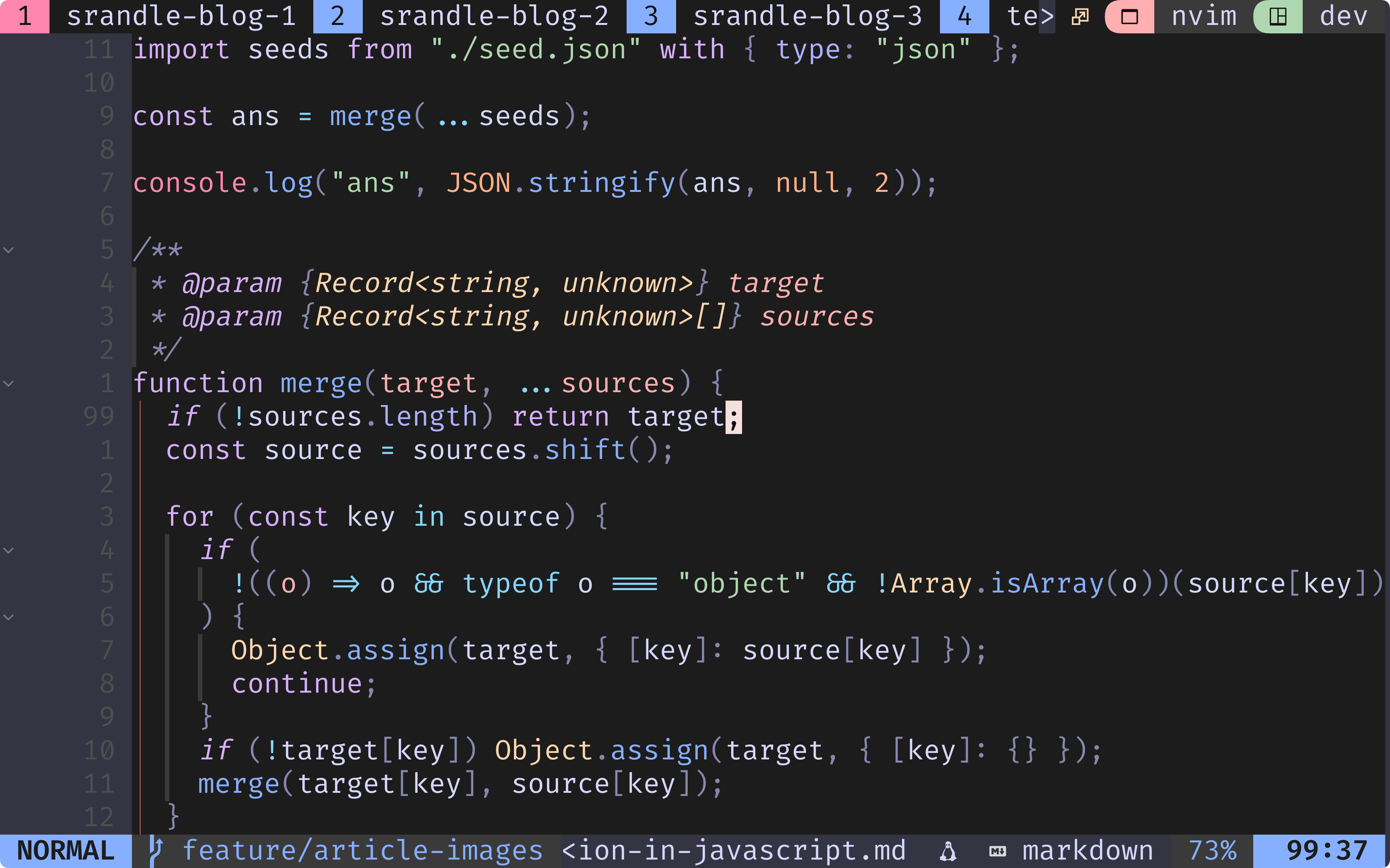Switch to truncated tmux window 'te>'
The width and height of the screenshot is (1390, 868).
click(1031, 16)
